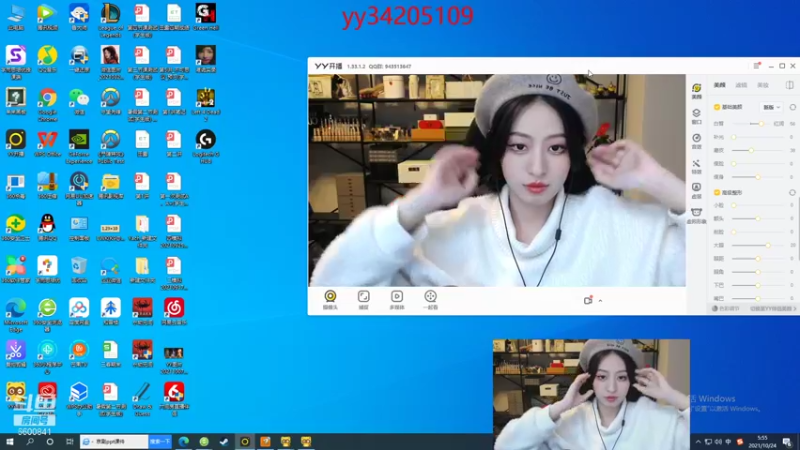Toggle the 高级整形 advanced reshaping checkbox
This screenshot has height=450, width=800.
717,192
